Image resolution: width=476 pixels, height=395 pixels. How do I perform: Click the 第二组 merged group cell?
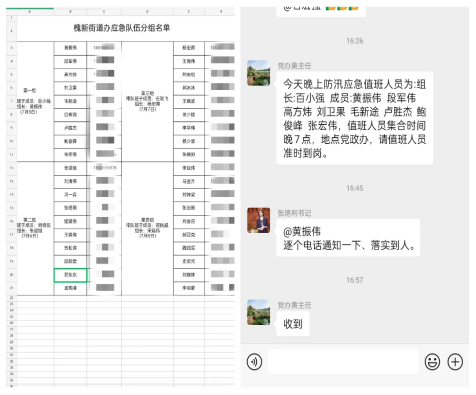[35, 228]
